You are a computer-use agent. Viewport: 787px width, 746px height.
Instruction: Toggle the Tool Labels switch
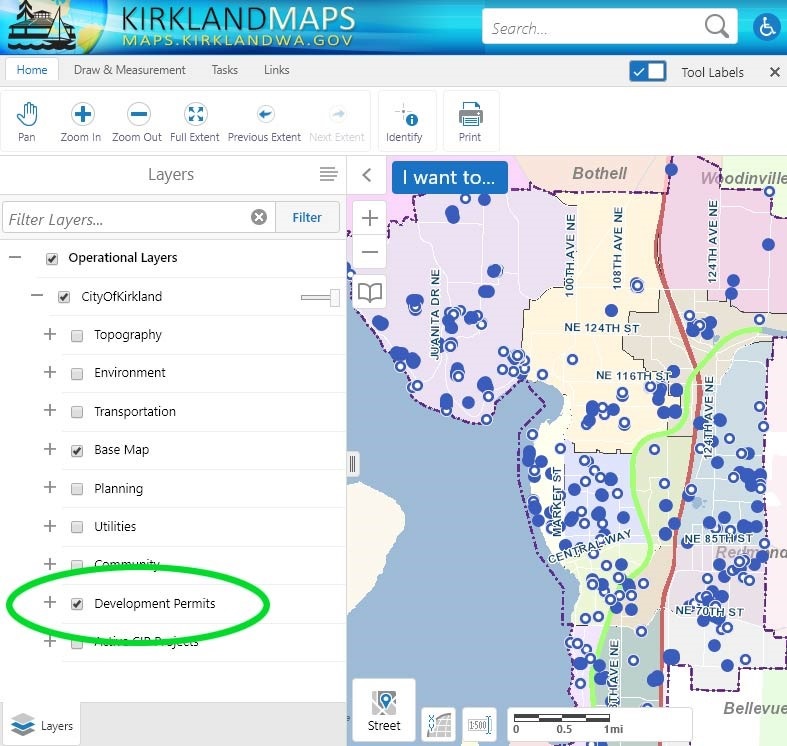tap(647, 71)
